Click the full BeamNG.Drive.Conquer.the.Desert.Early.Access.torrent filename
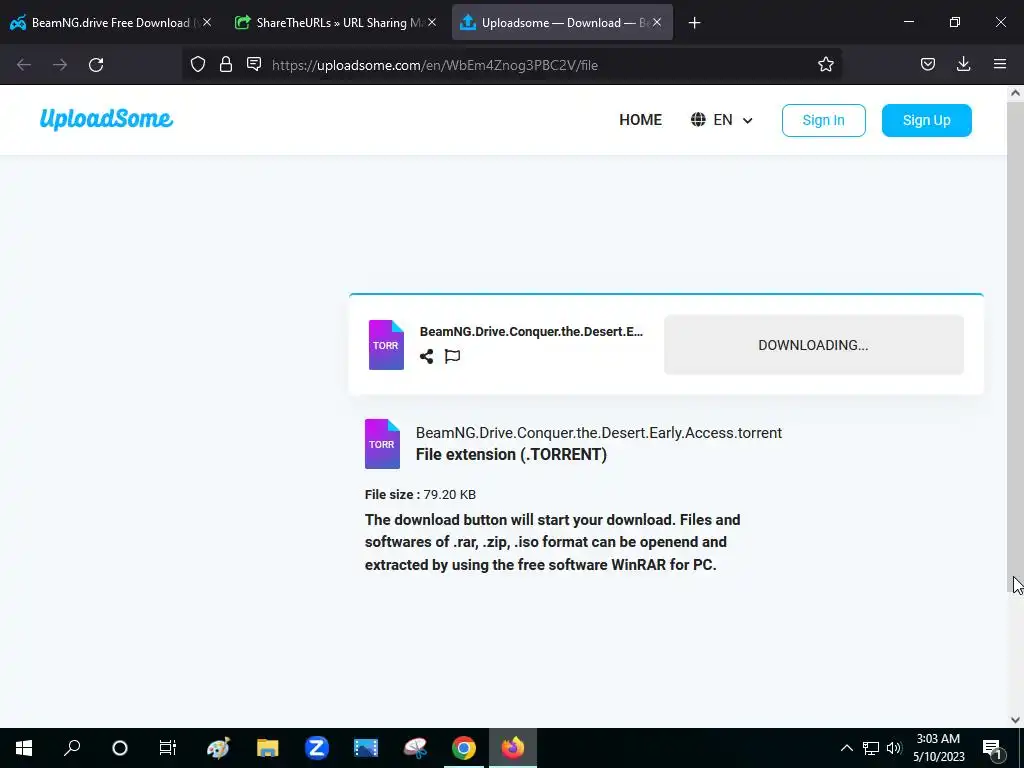Image resolution: width=1024 pixels, height=768 pixels. [x=598, y=432]
